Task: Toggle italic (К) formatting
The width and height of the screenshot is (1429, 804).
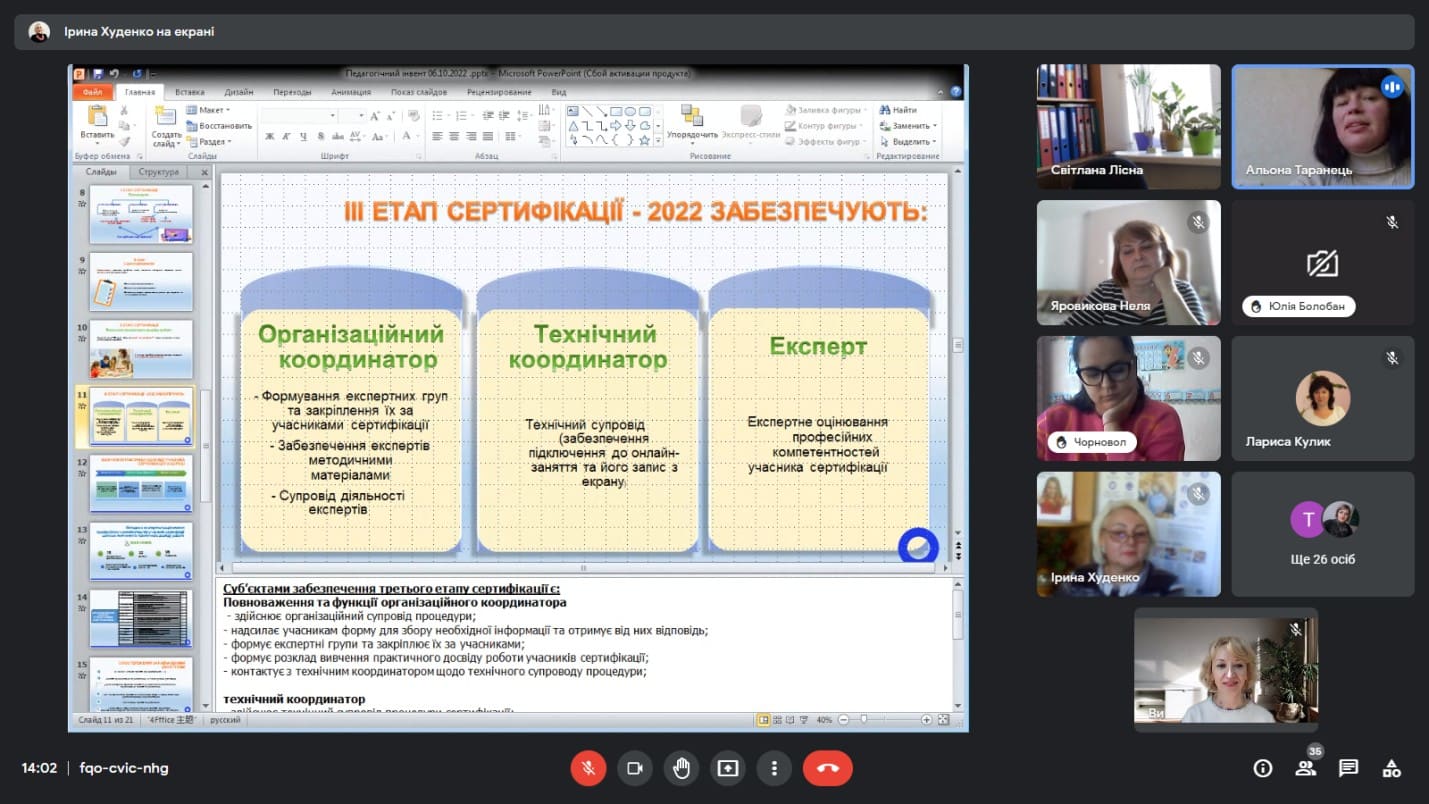Action: [x=285, y=137]
